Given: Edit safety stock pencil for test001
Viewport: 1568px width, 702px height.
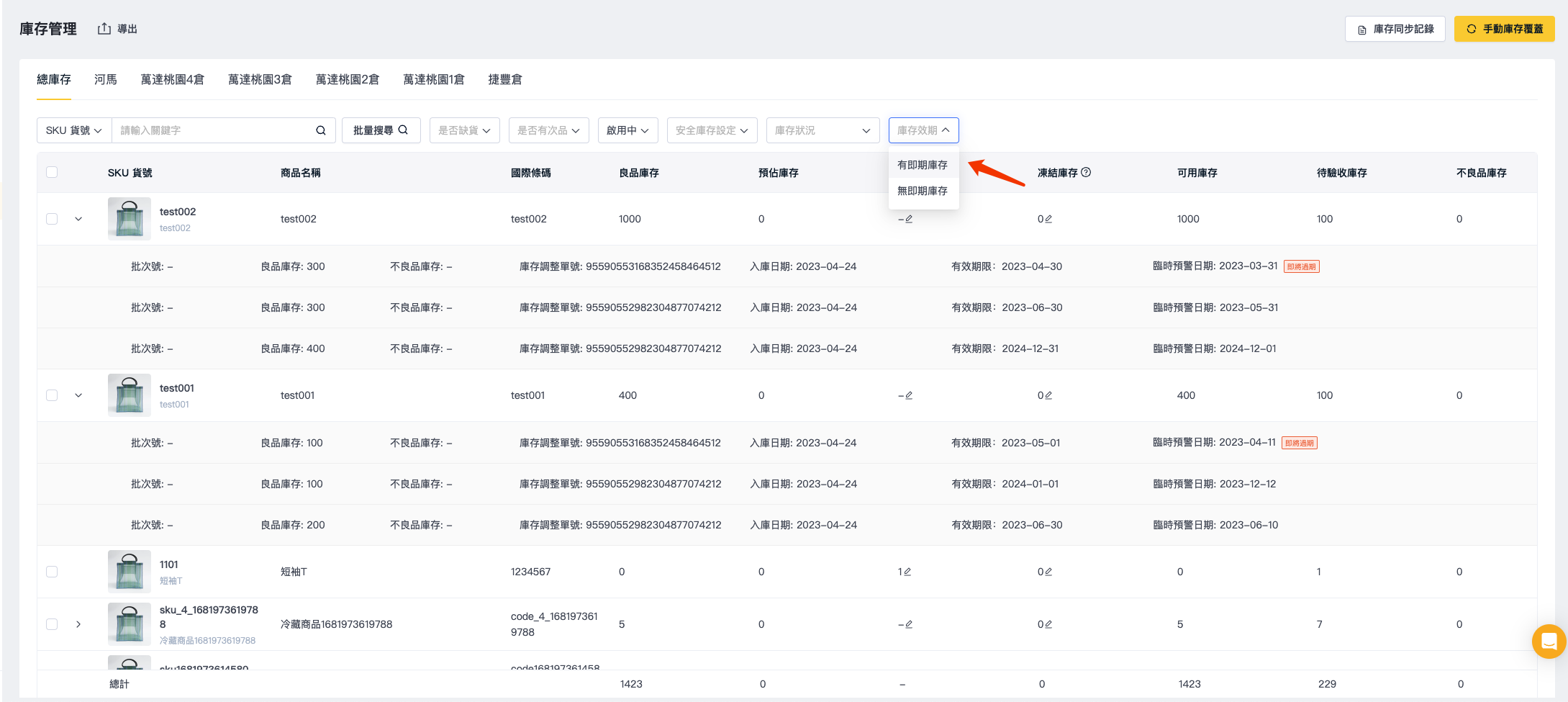Looking at the screenshot, I should (909, 395).
